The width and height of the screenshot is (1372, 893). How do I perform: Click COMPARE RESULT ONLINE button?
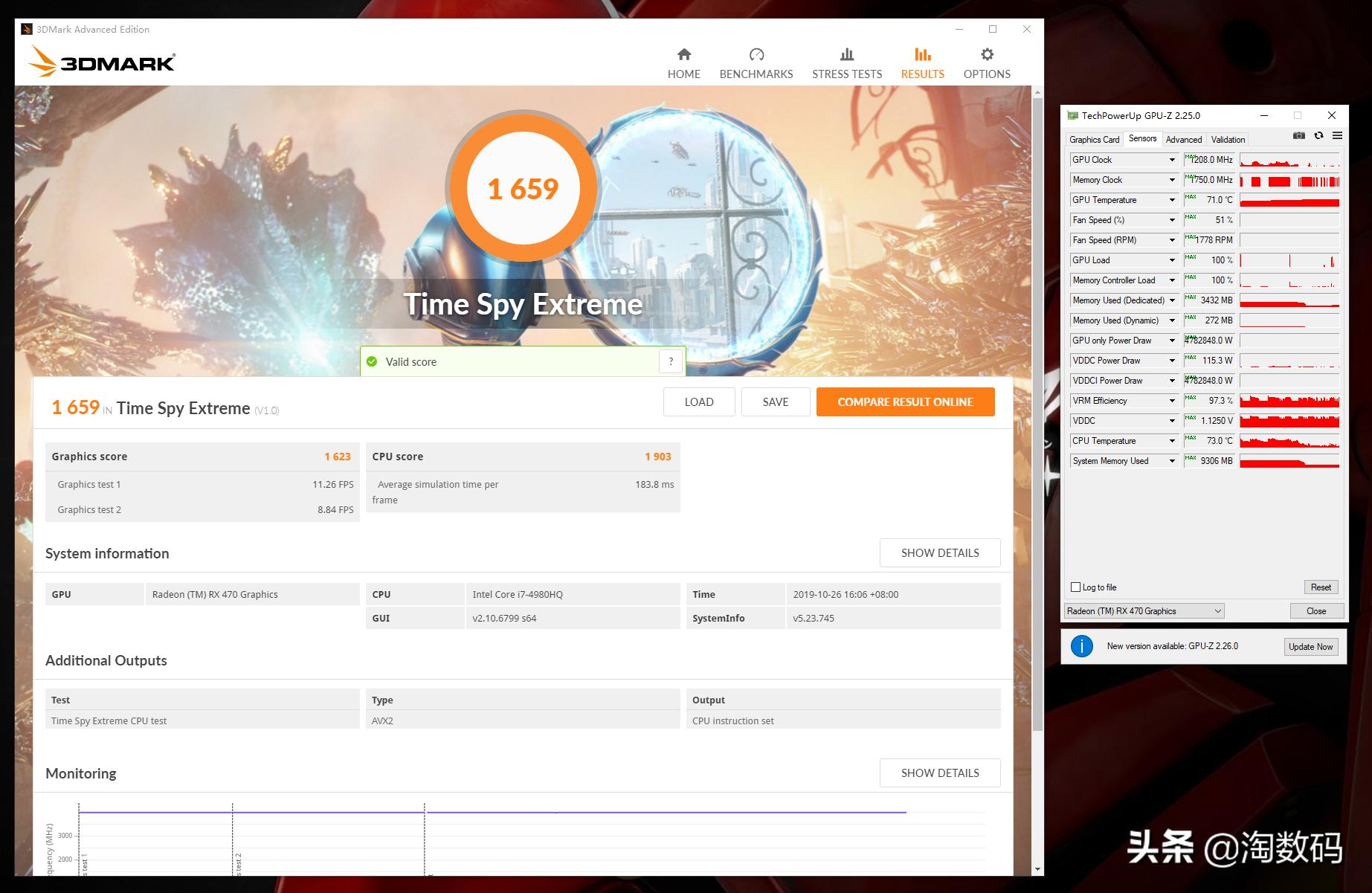[905, 402]
